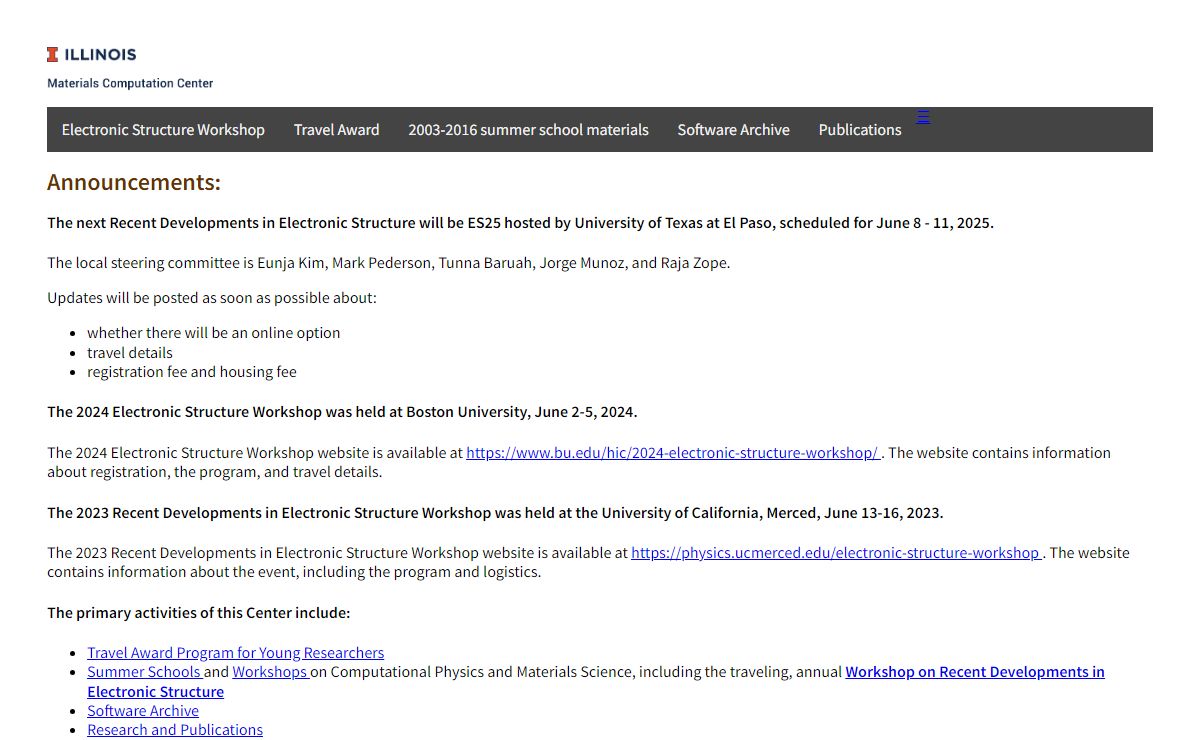Click 'The primary activities of this Center include' text

point(199,613)
